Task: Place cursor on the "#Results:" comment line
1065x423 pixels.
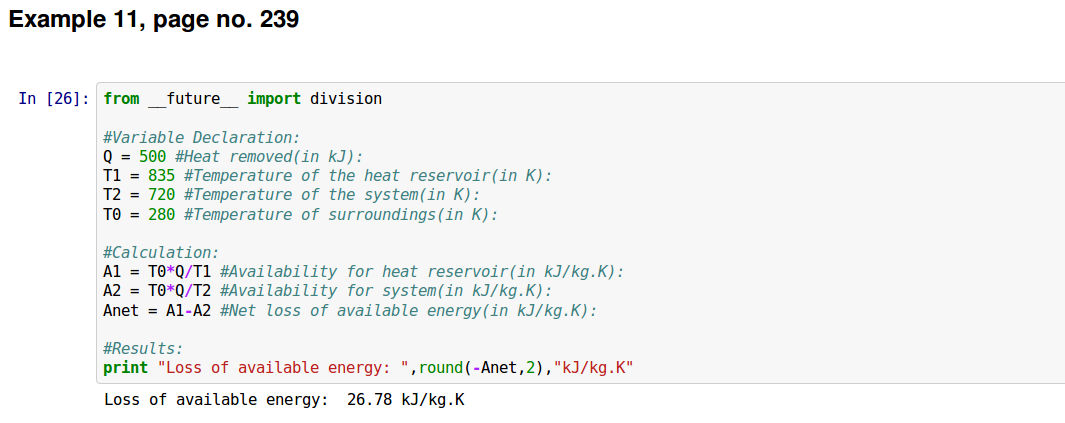Action: pos(143,349)
